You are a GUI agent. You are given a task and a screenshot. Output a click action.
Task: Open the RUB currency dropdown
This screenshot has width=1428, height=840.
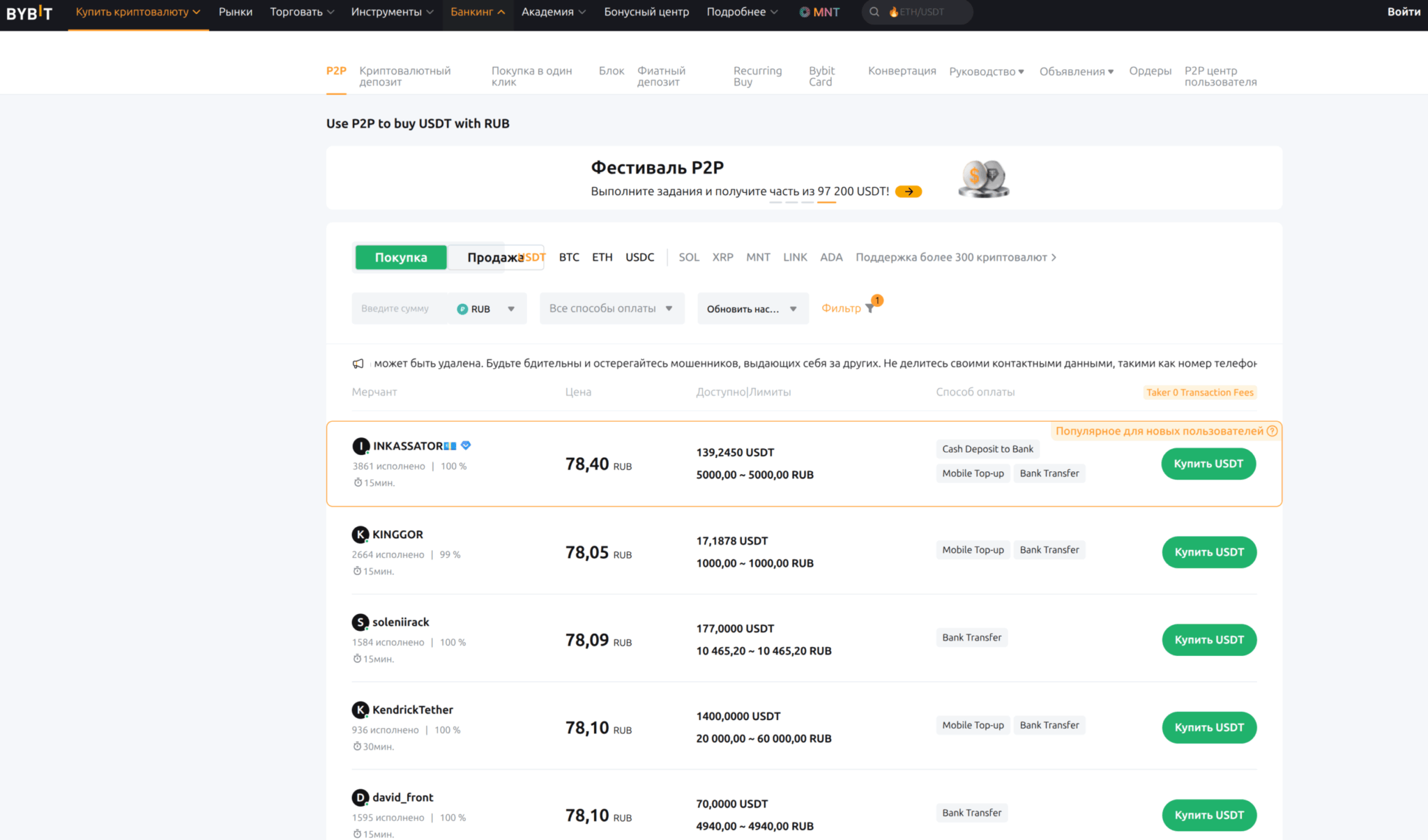486,309
